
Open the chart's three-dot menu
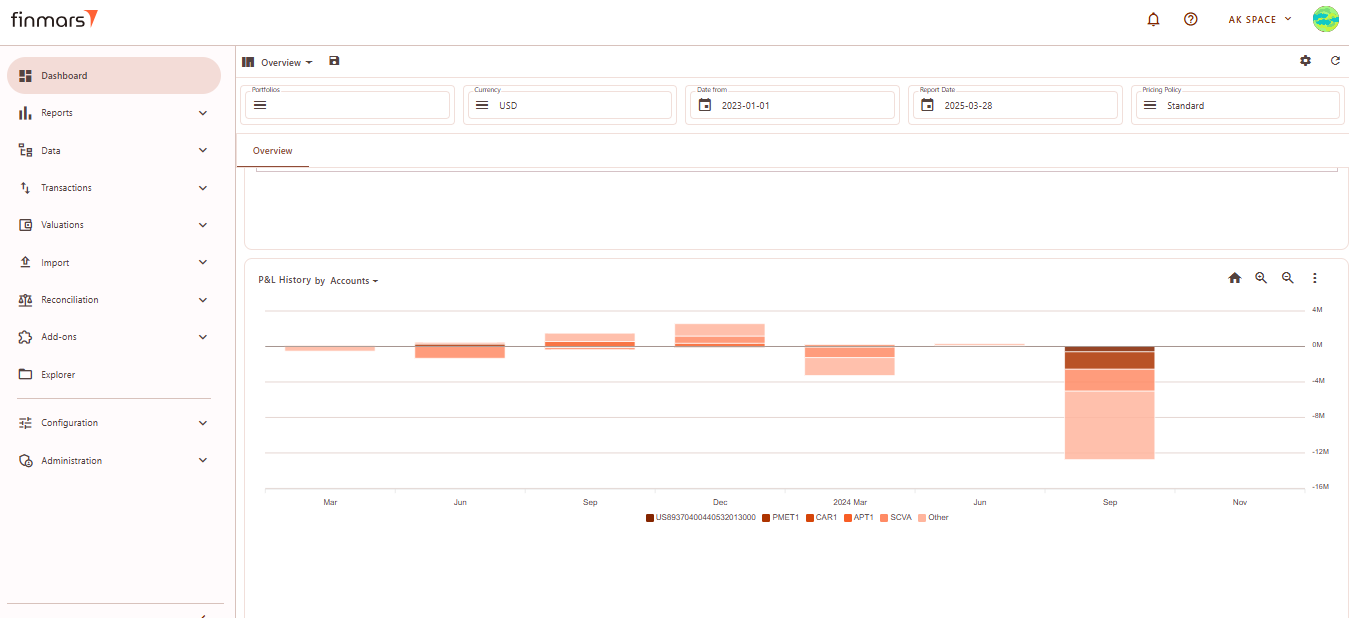1315,278
